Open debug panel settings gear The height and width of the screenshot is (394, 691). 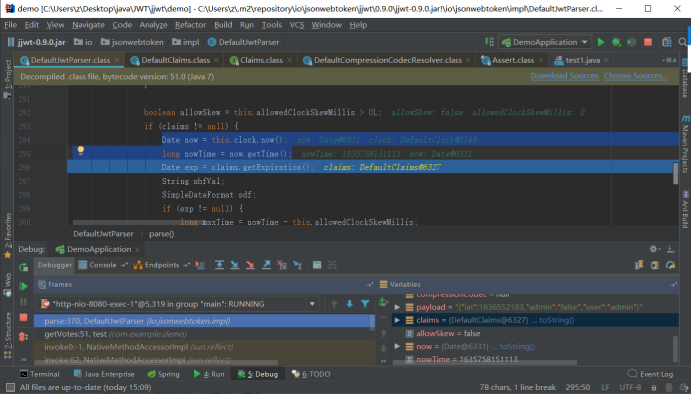654,249
